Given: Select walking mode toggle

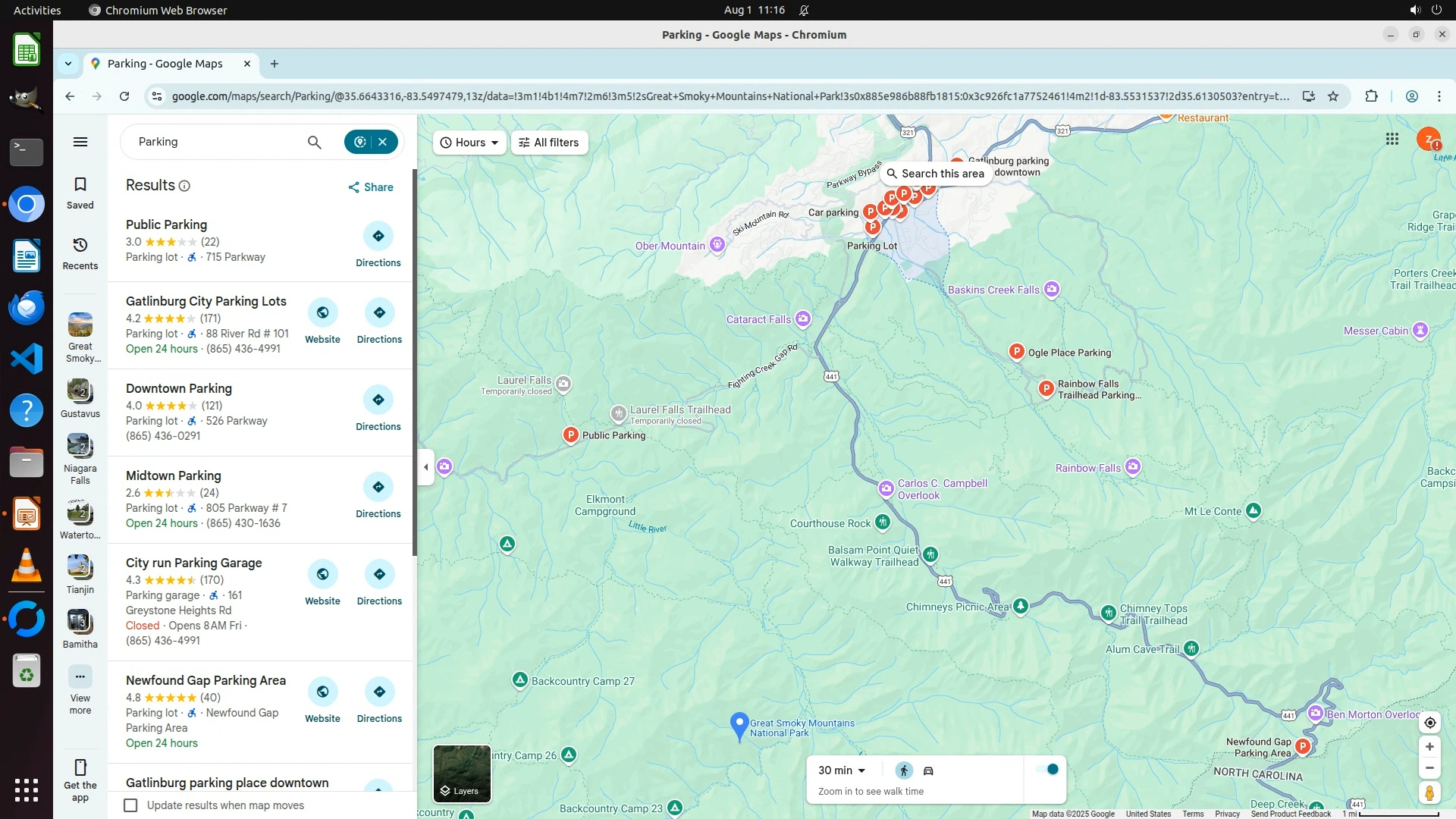Looking at the screenshot, I should tap(903, 771).
